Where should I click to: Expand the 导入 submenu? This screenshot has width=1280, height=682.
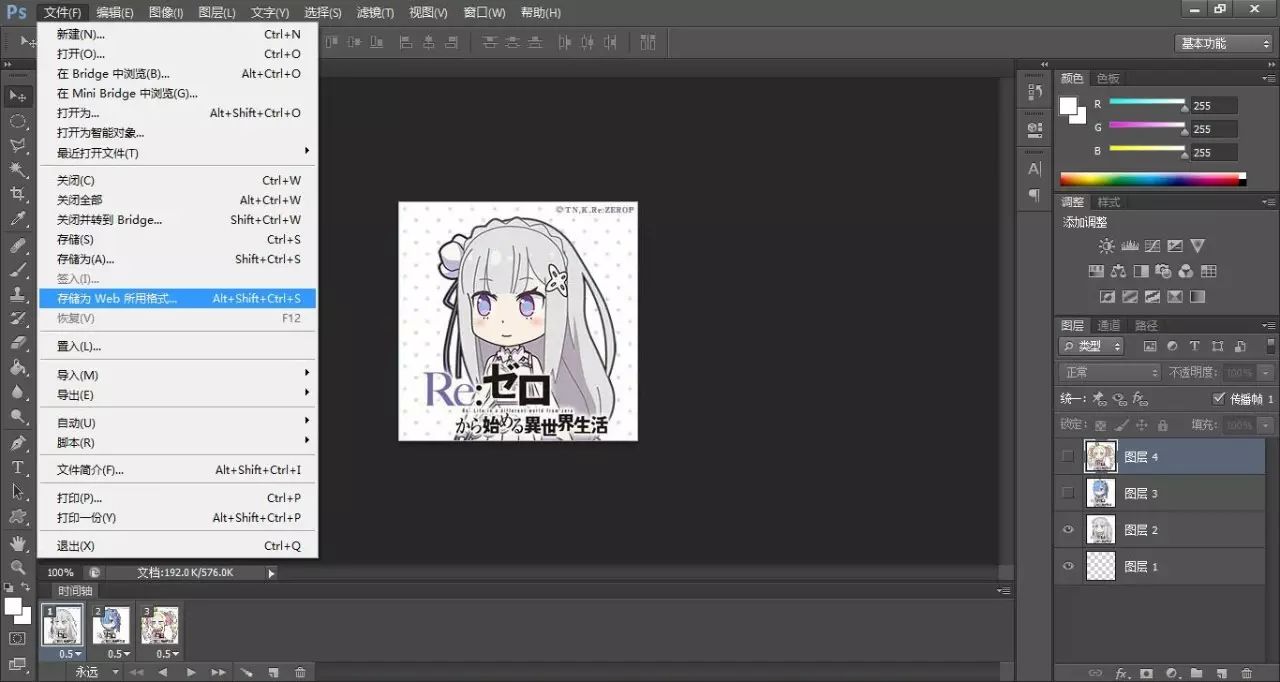(177, 375)
